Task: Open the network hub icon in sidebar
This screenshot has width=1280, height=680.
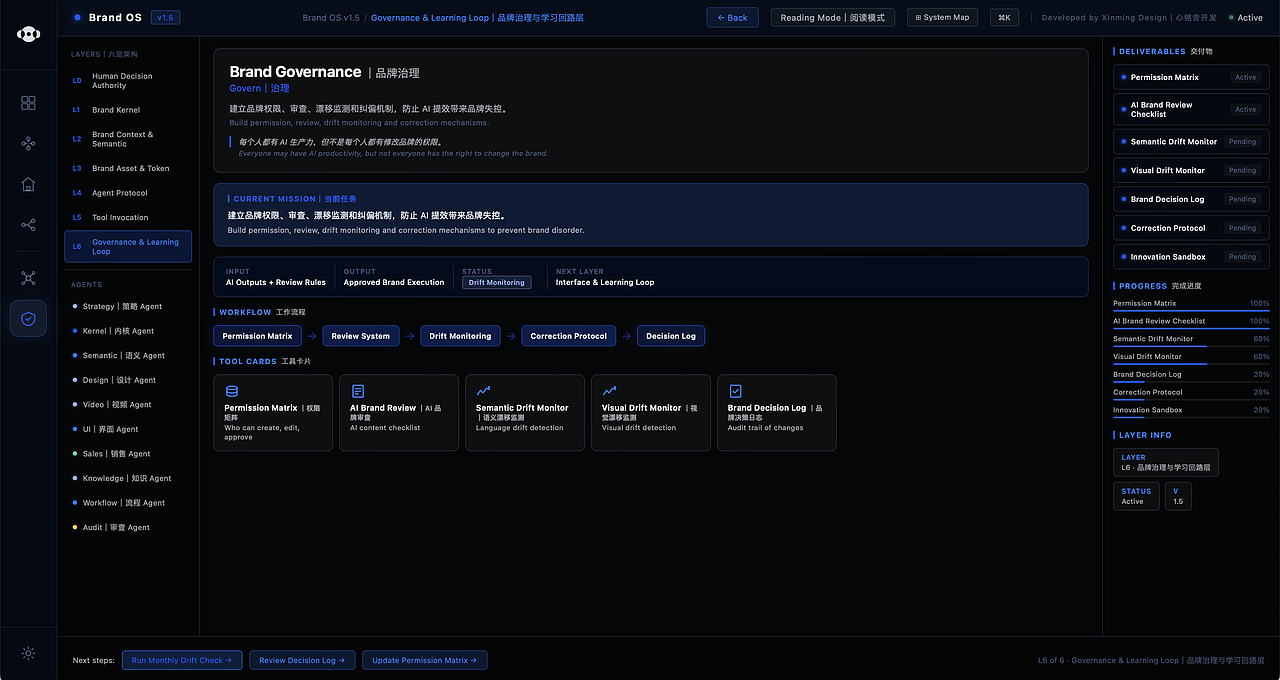Action: [x=28, y=278]
